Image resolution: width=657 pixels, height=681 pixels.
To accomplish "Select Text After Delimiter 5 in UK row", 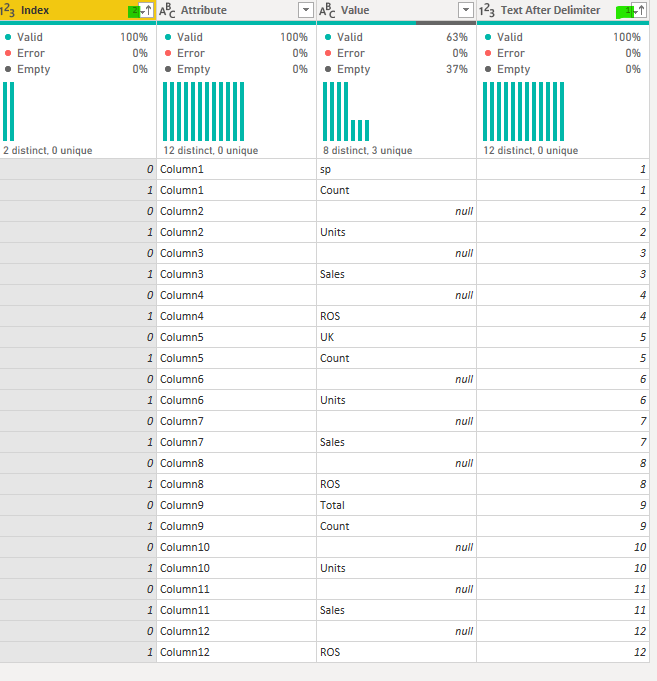I will [x=563, y=337].
